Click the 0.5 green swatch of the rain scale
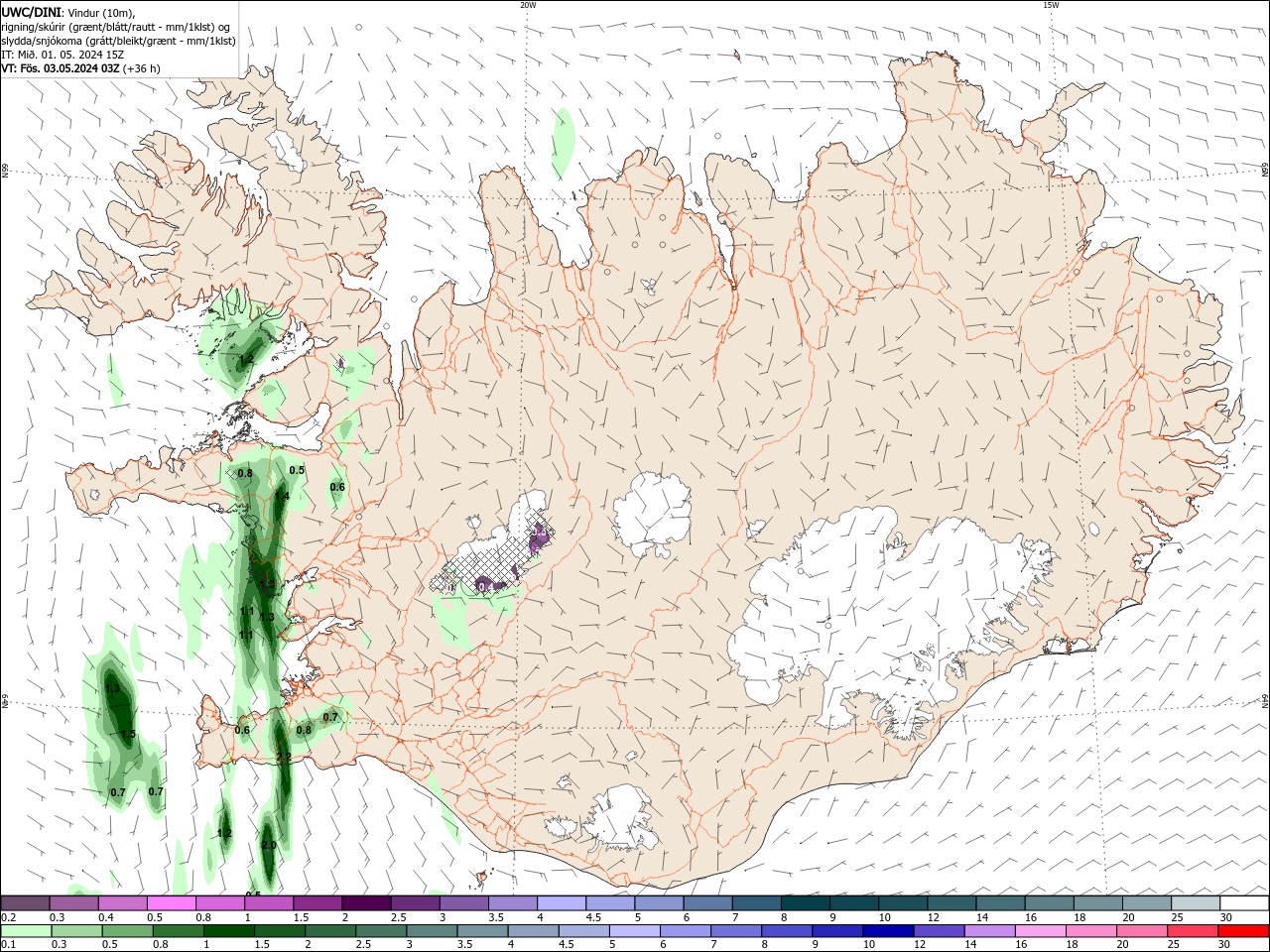1270x952 pixels. (128, 931)
